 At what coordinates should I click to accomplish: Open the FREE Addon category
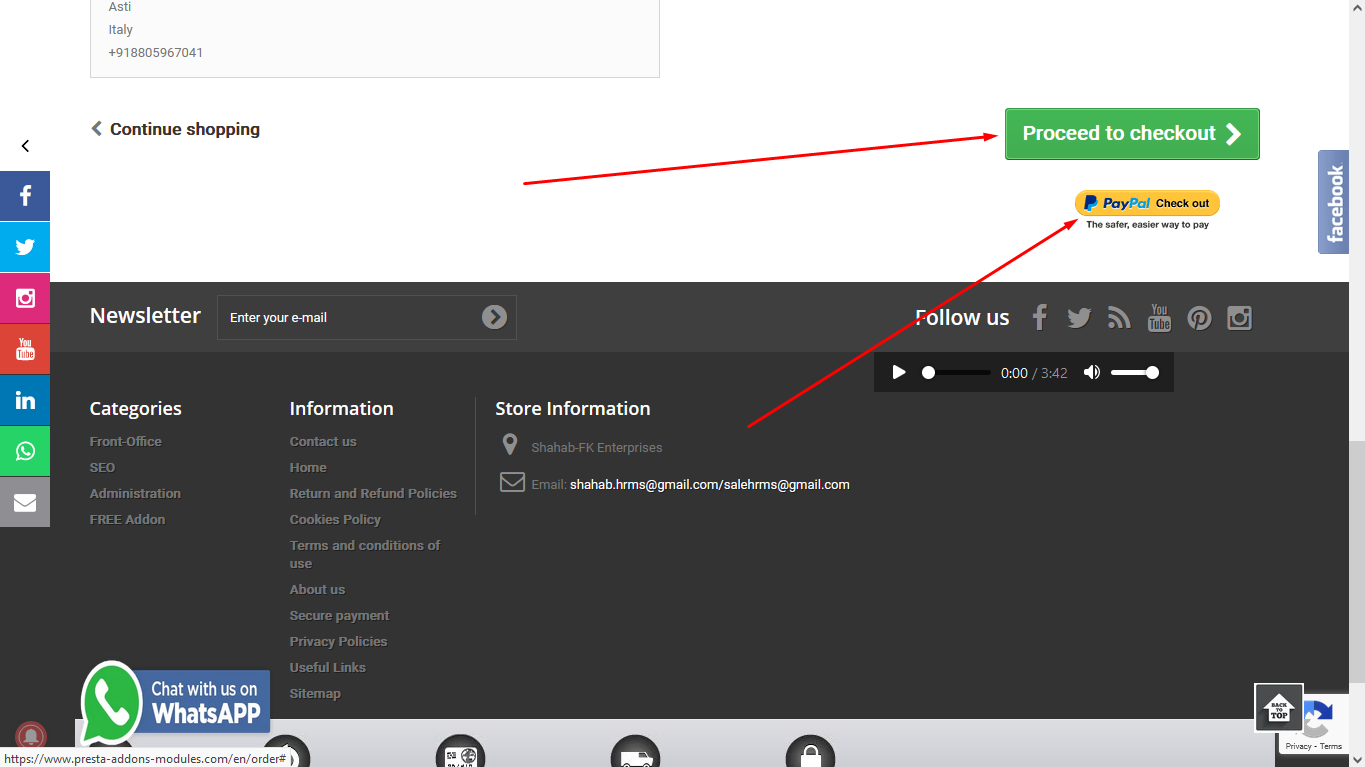(x=127, y=519)
